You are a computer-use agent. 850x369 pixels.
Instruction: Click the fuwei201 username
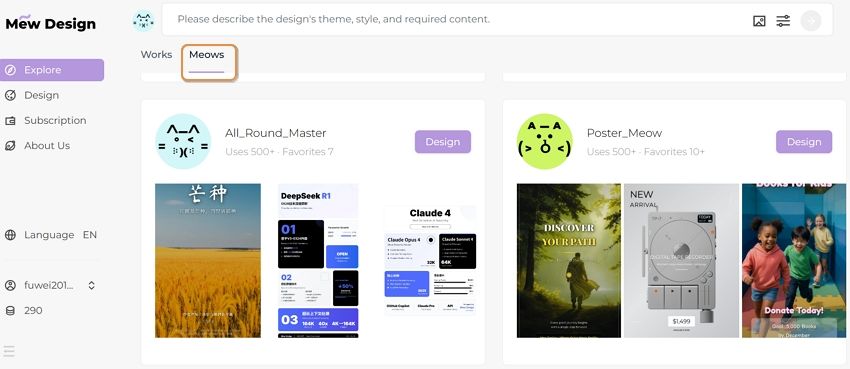click(49, 285)
